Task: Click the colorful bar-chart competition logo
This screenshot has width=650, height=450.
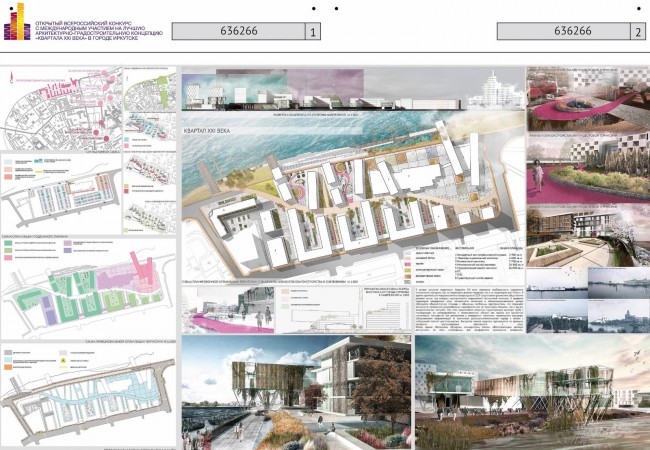Action: coord(17,22)
